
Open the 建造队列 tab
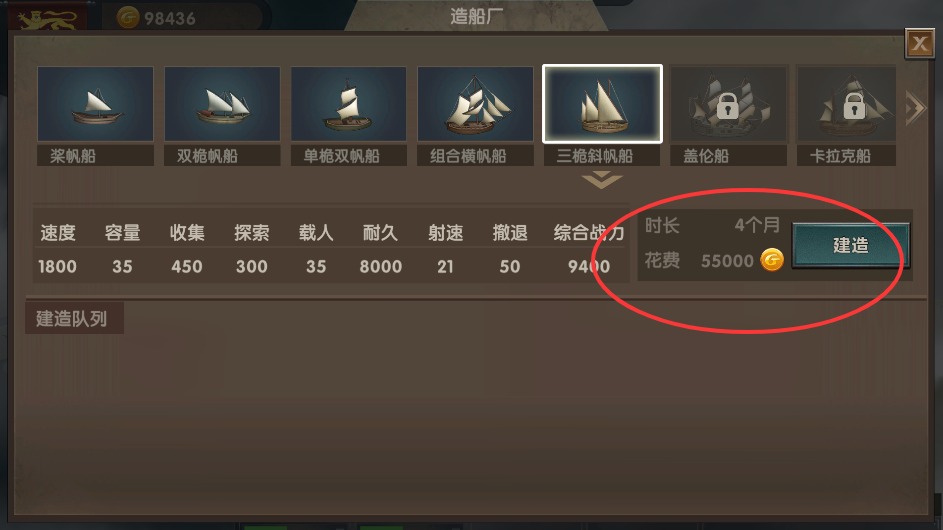coord(74,318)
